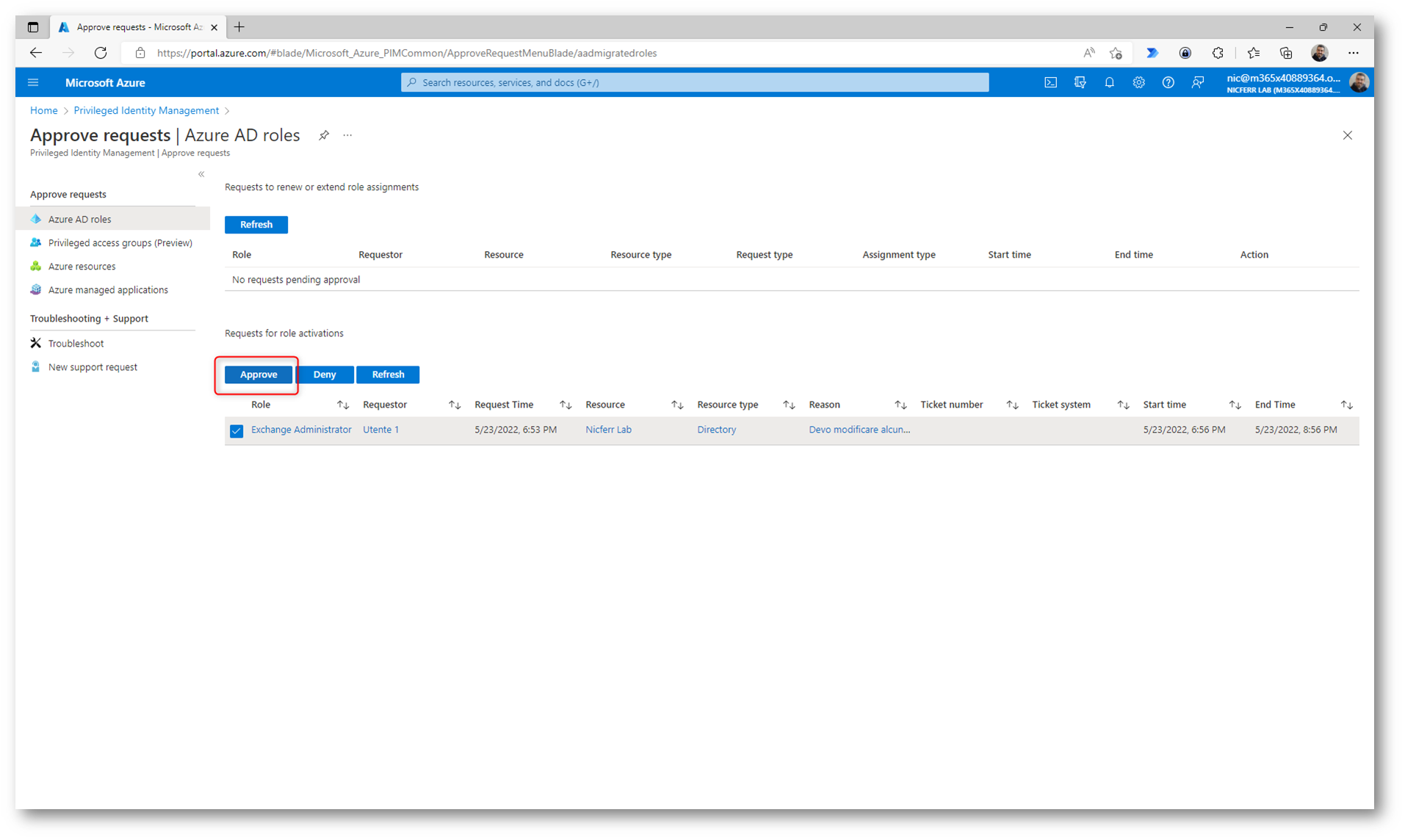
Task: Open the Nicferr Lab resource link
Action: point(608,430)
